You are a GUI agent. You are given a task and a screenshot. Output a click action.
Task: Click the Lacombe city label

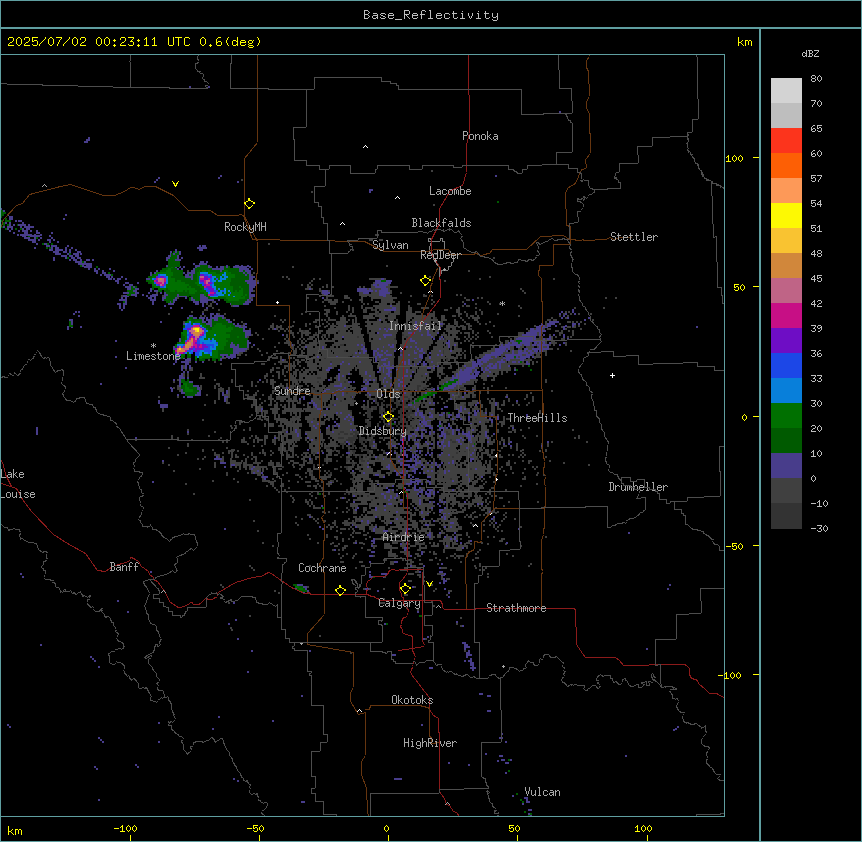[x=450, y=191]
